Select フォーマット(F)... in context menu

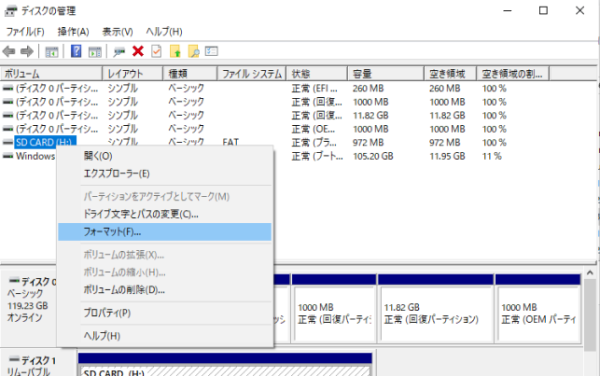coord(165,232)
